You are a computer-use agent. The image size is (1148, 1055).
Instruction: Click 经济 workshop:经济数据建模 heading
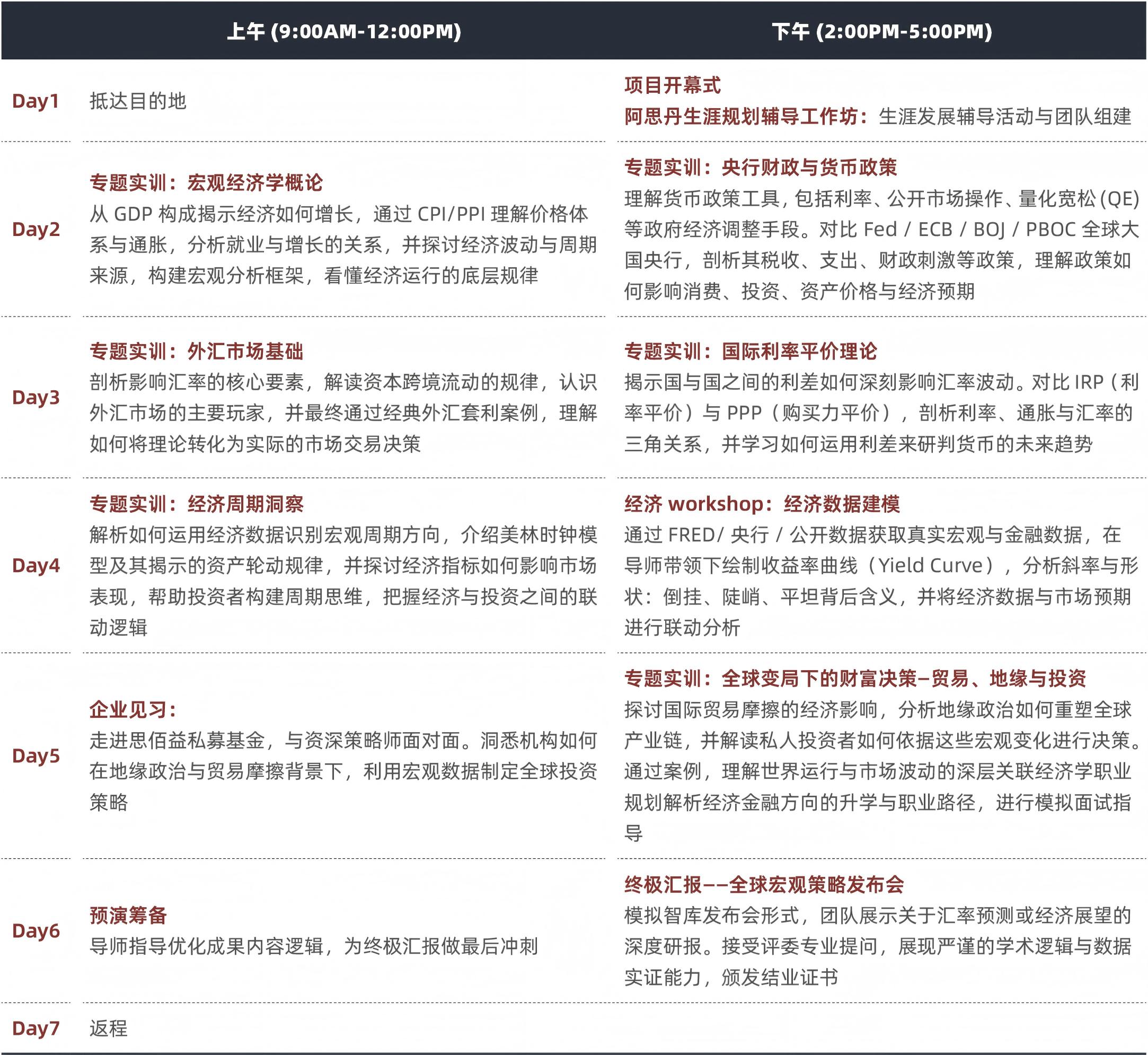pos(762,504)
